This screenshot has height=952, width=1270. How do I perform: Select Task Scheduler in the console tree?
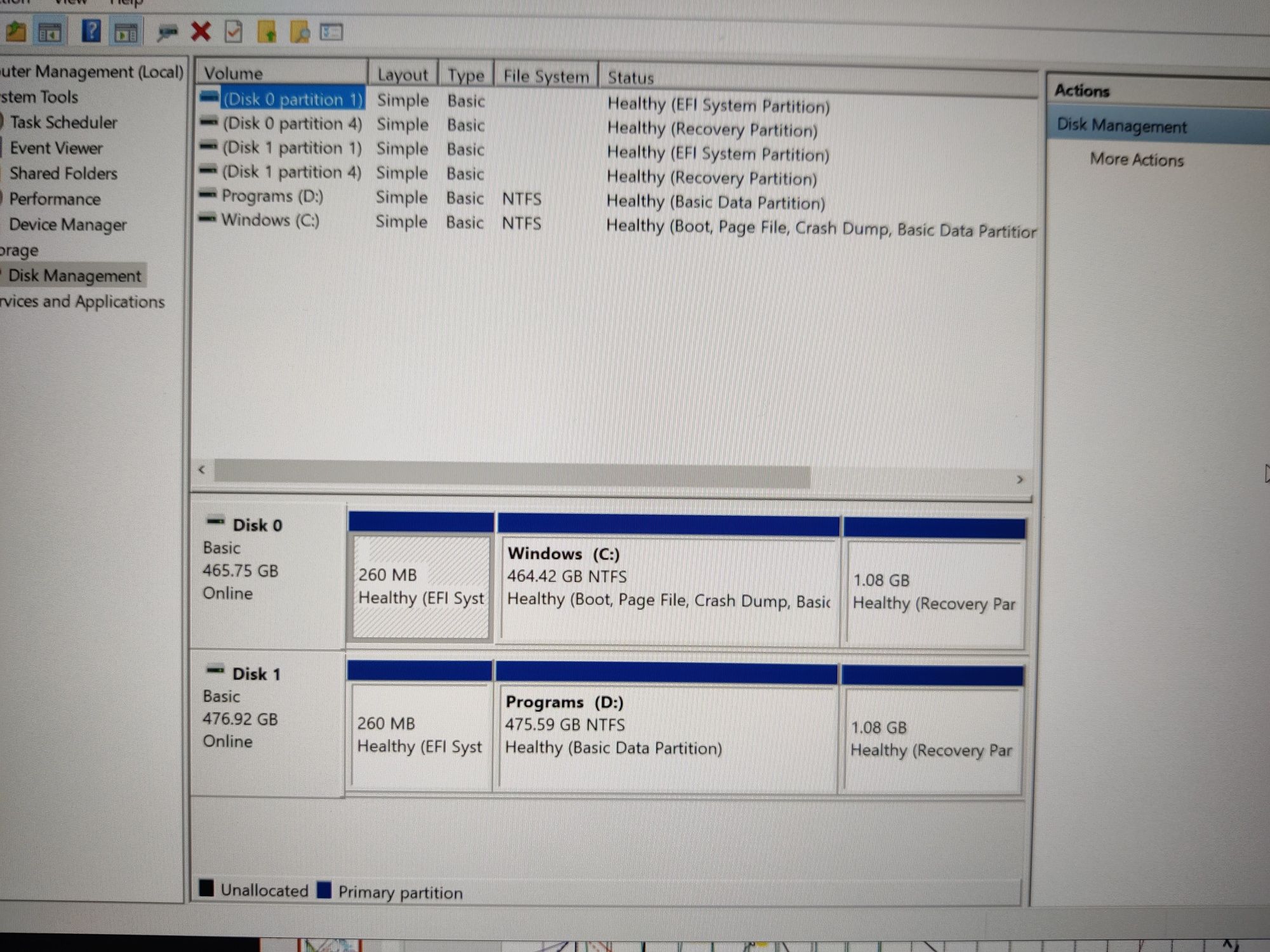pos(63,122)
